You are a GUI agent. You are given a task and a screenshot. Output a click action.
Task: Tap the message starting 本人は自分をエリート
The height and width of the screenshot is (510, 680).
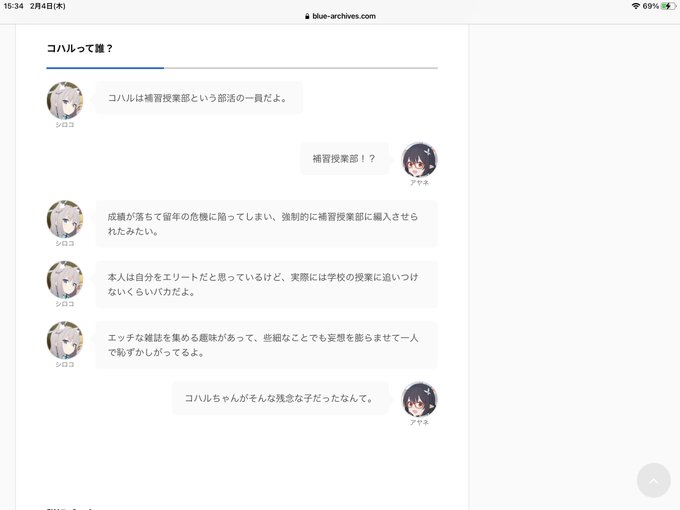tap(266, 284)
